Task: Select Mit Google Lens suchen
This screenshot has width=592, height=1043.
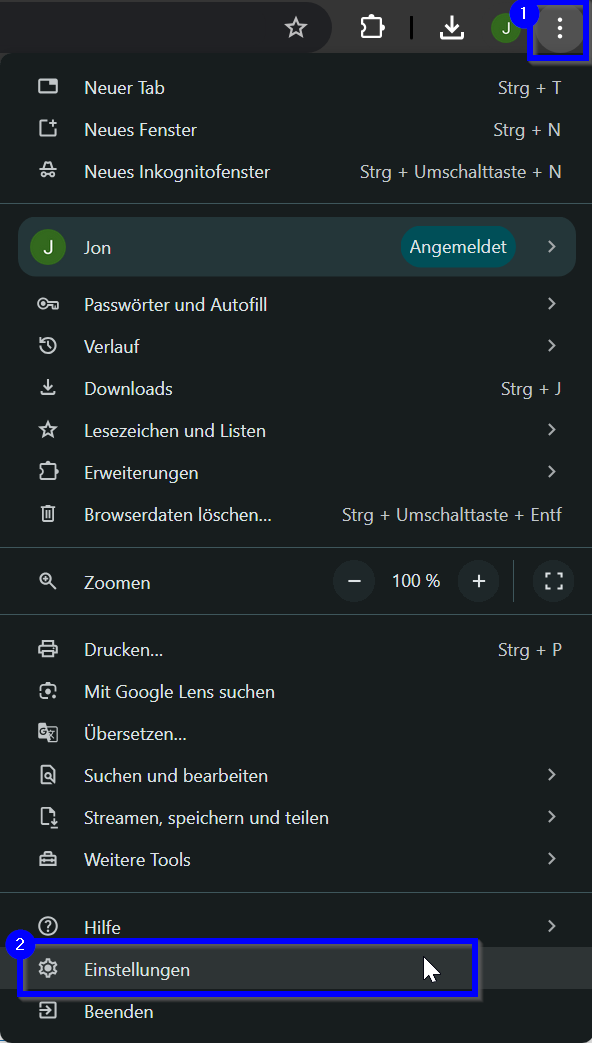Action: pos(297,692)
